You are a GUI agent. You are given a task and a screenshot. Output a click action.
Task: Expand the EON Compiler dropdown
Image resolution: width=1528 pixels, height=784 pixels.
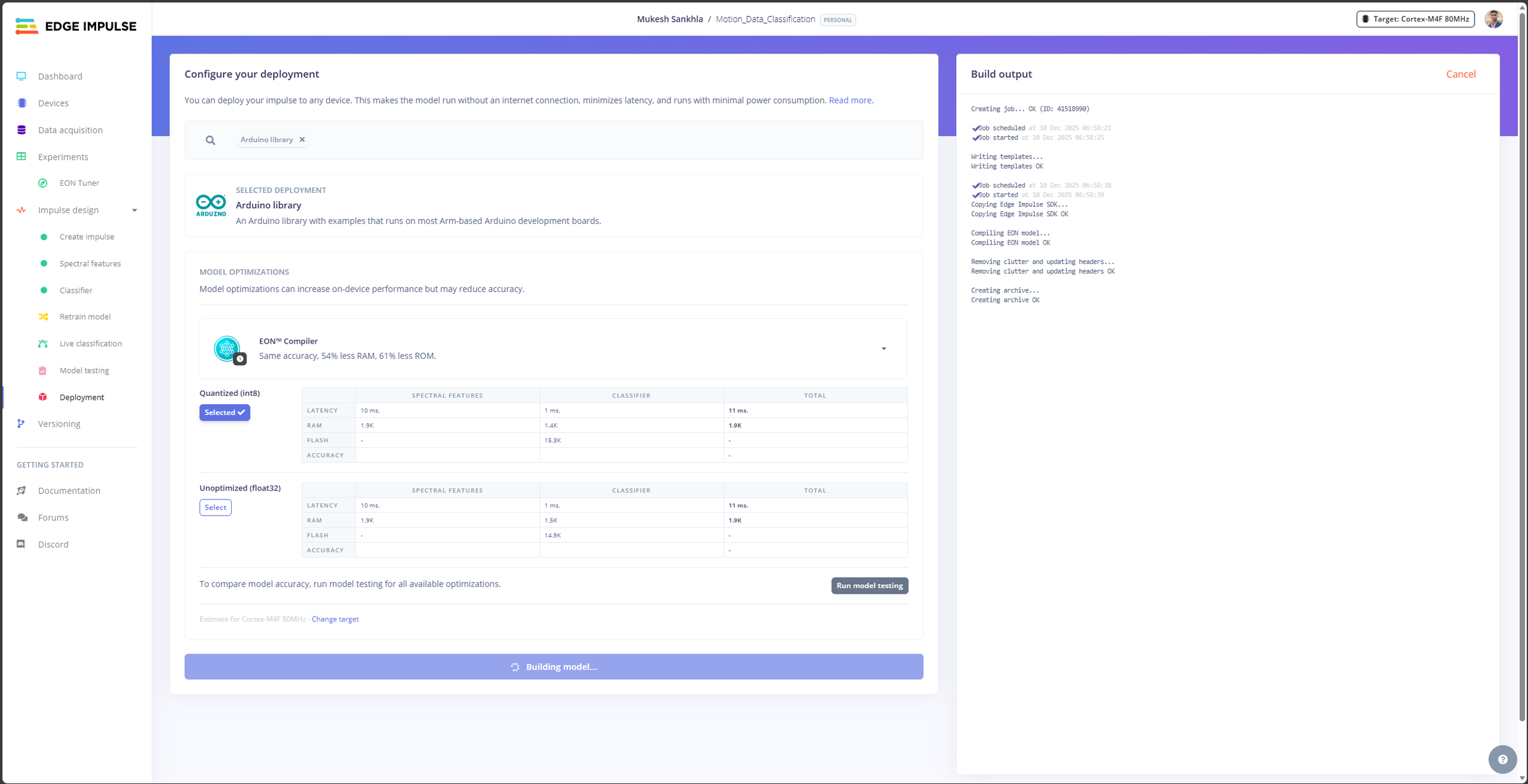pyautogui.click(x=884, y=349)
